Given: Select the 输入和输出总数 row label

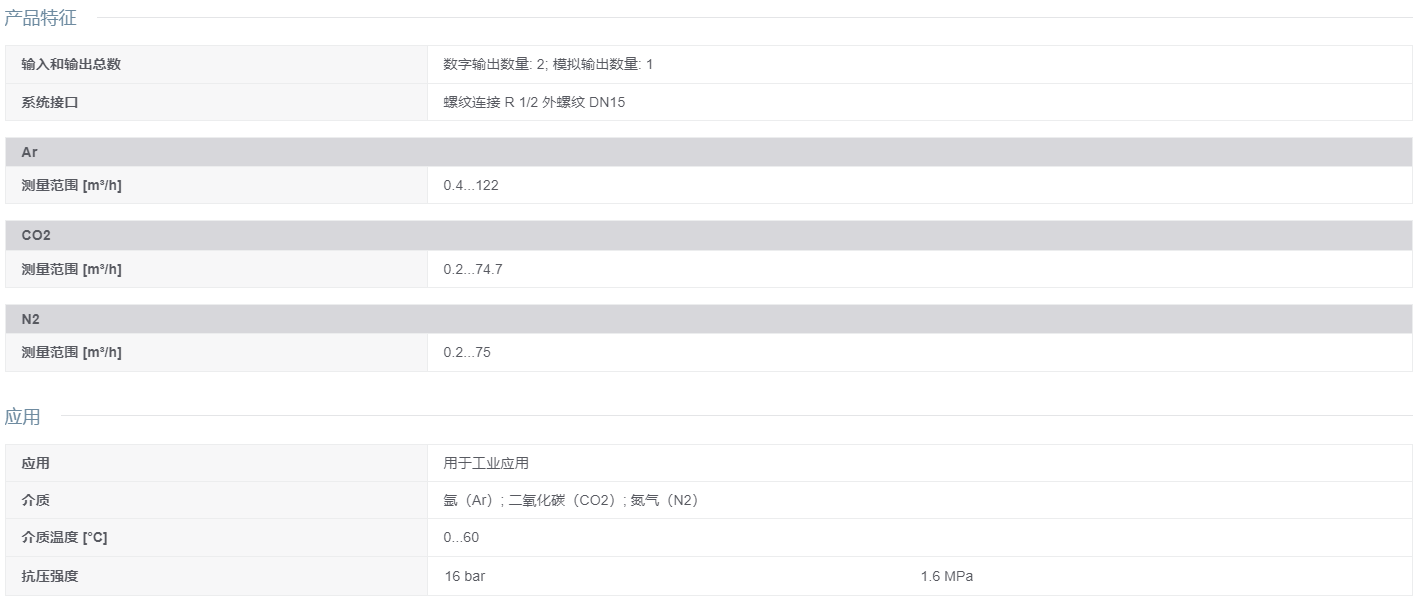Looking at the screenshot, I should (x=71, y=64).
